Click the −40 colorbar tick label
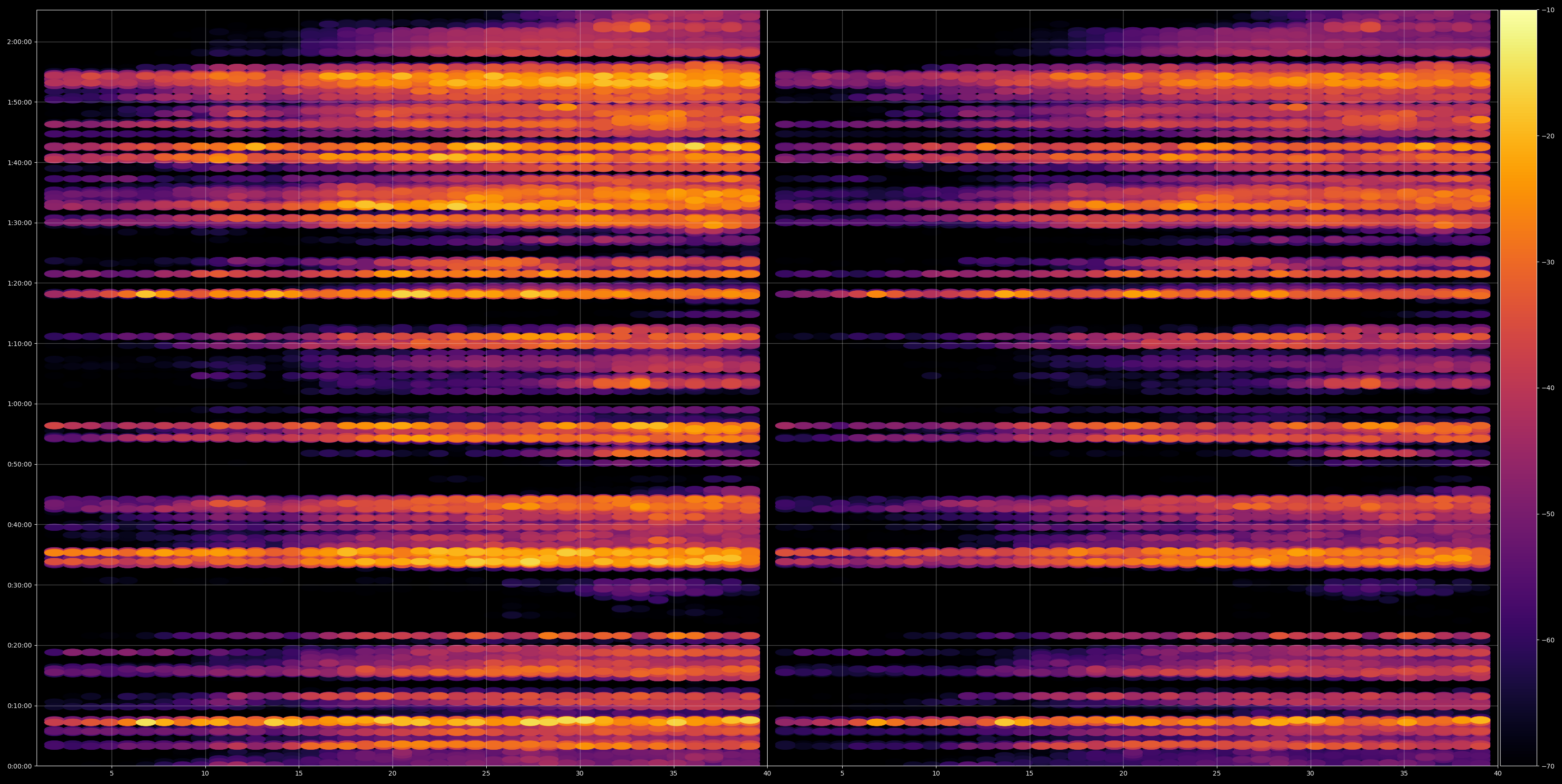Viewport: 1562px width, 784px height. (x=1548, y=388)
